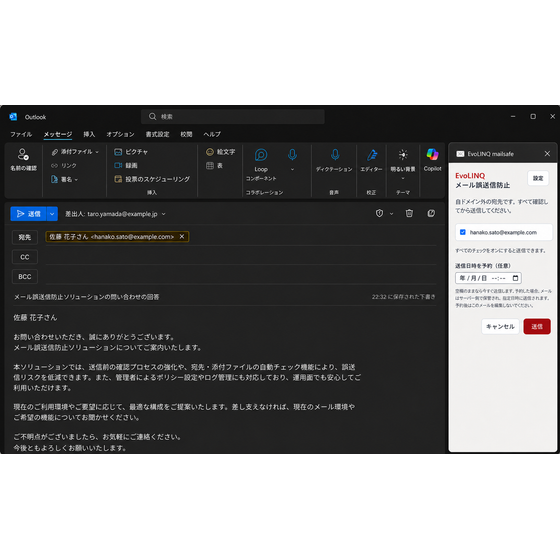The image size is (560, 560).
Task: Click the Outlook app logo
Action: point(13,116)
